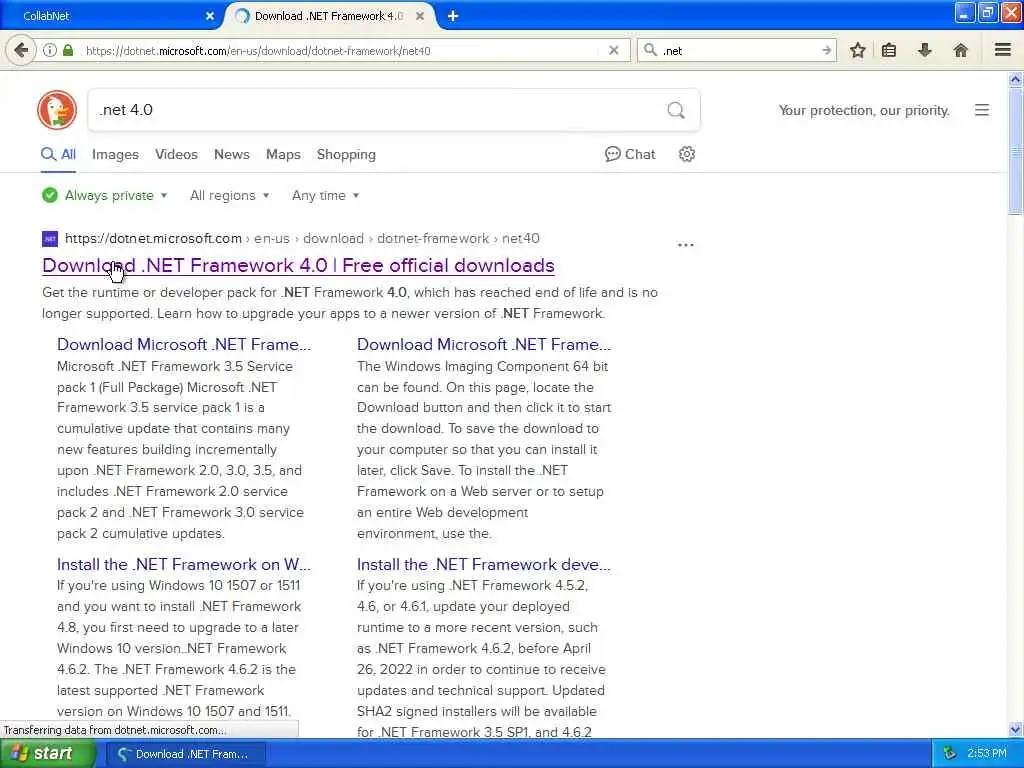Click the page vertical scrollbar thumb
1024x768 pixels.
[1016, 152]
